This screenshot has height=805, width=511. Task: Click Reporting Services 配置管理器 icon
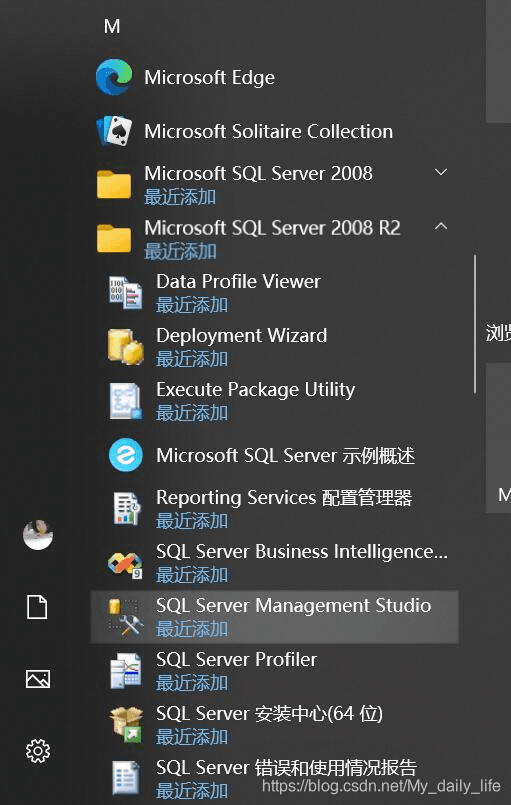(x=126, y=509)
